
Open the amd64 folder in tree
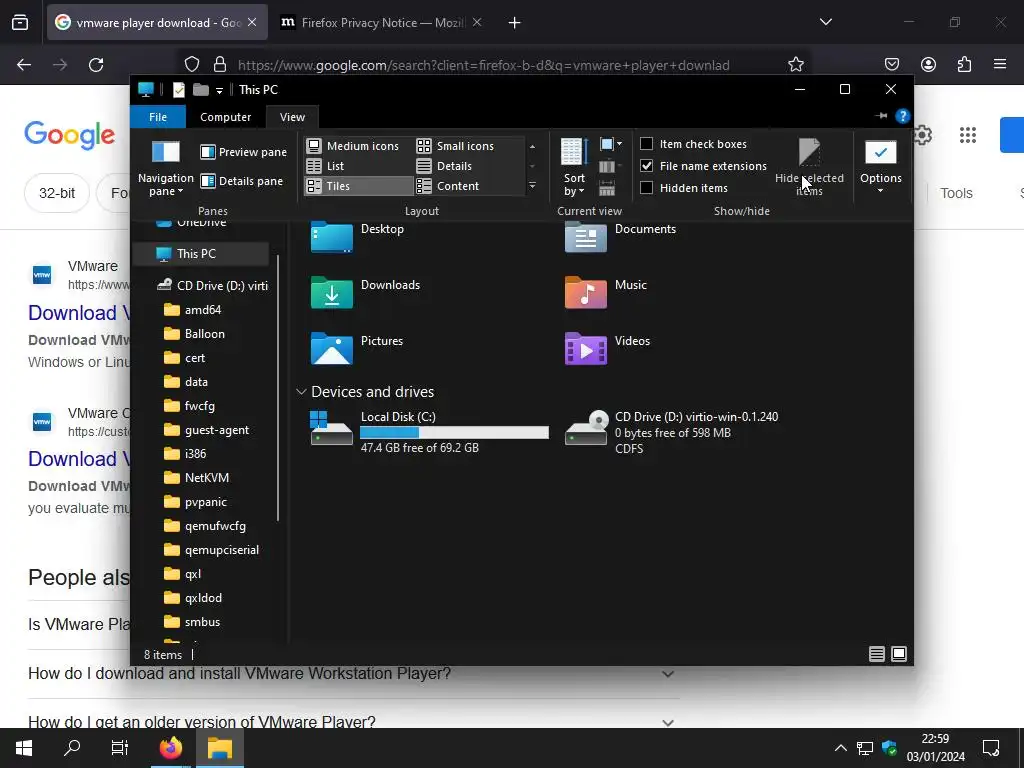point(193,310)
